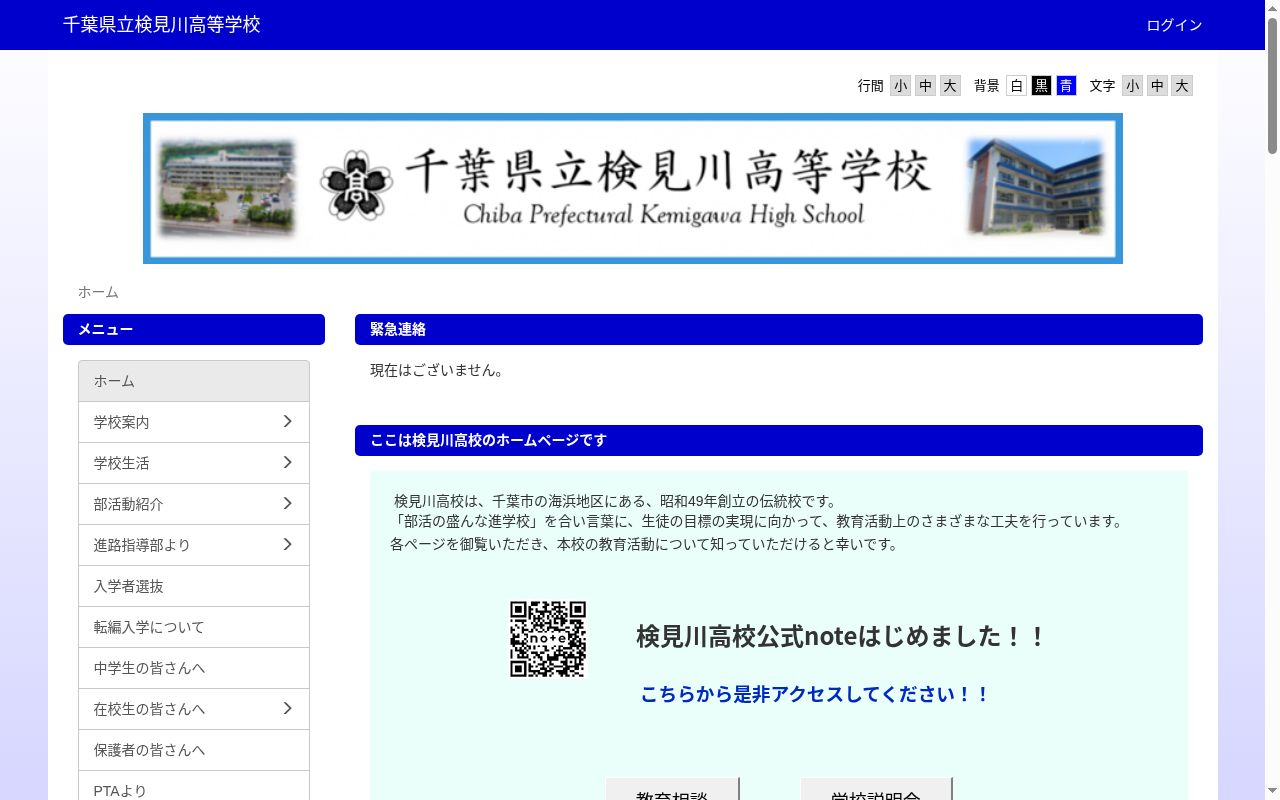Expand the 進路指導部より chevron
Screen dimensions: 1280x800
pyautogui.click(x=287, y=545)
